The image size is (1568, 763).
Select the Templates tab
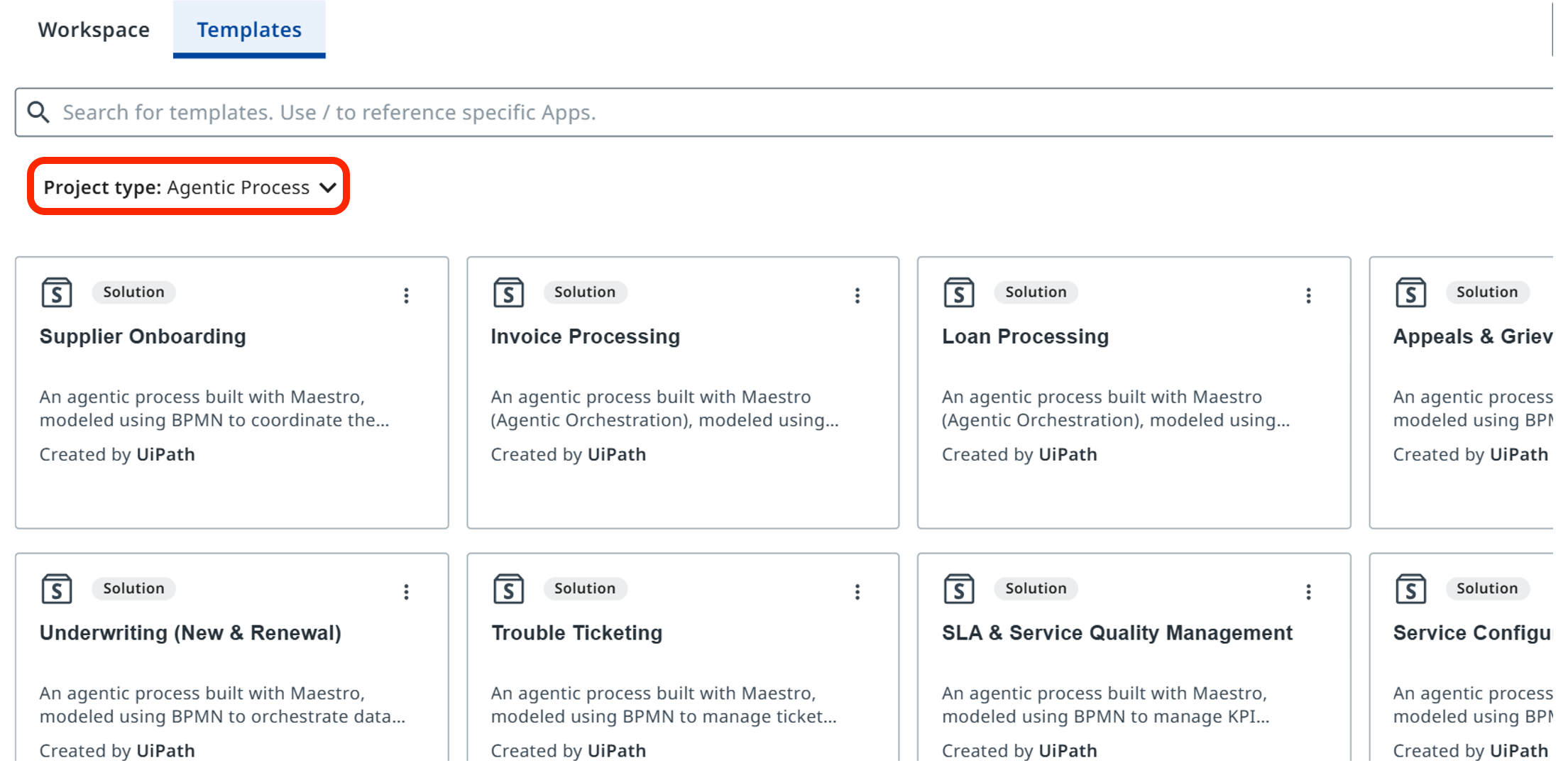(x=249, y=30)
